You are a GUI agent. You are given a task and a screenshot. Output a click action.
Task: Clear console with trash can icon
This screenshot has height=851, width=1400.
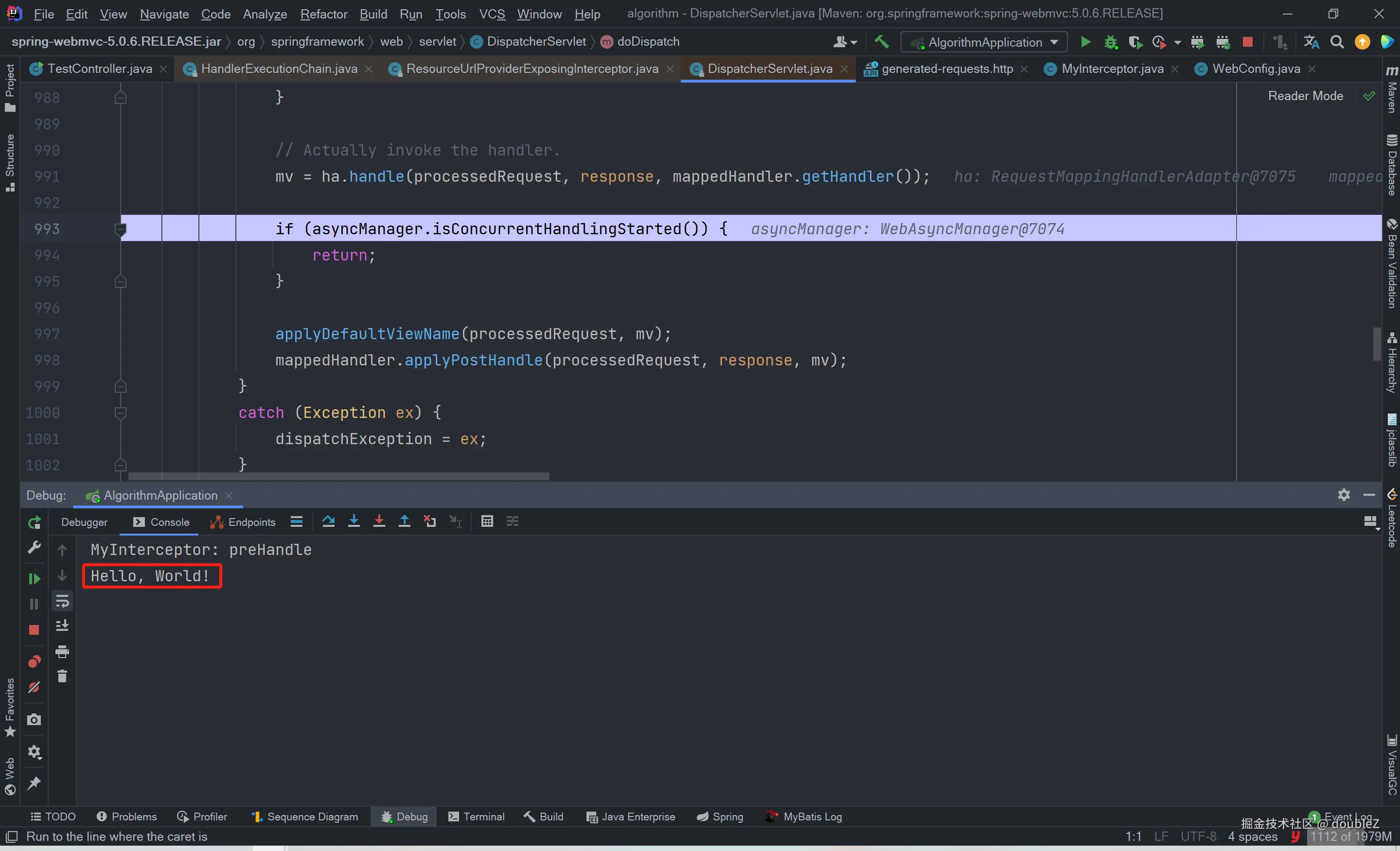(x=62, y=676)
